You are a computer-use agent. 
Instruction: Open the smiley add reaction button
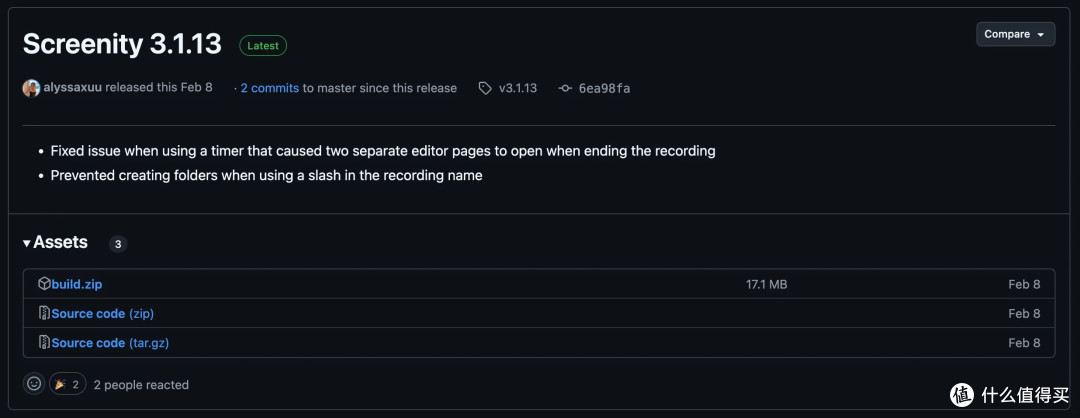click(34, 384)
